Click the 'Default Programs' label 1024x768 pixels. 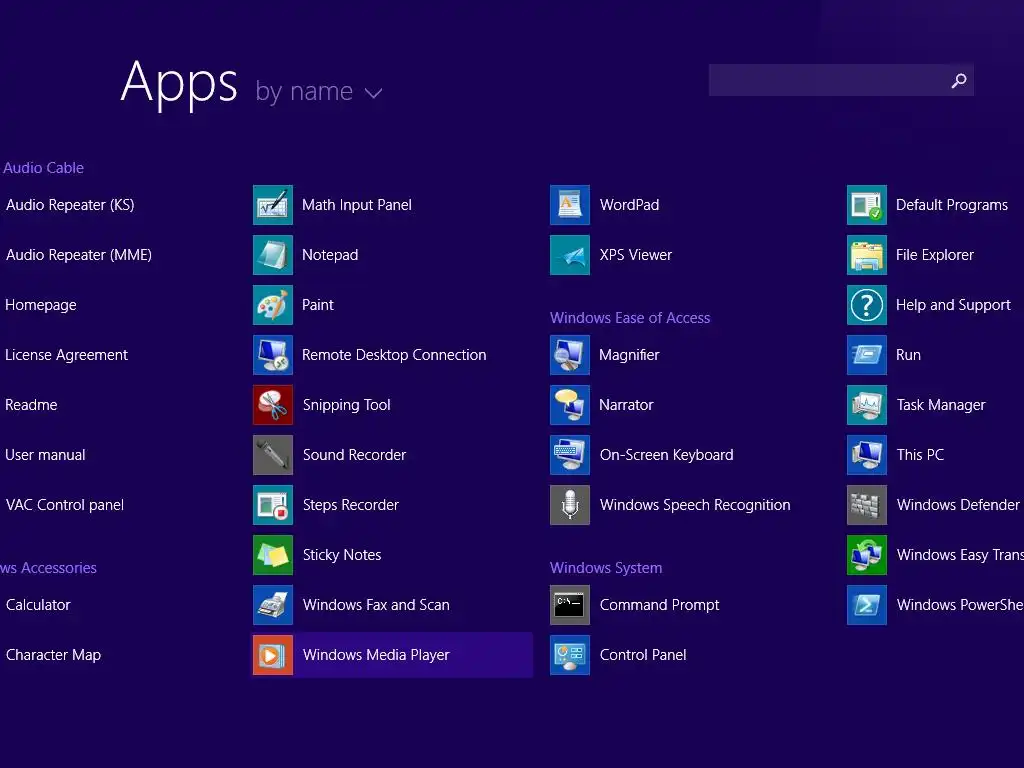click(952, 205)
